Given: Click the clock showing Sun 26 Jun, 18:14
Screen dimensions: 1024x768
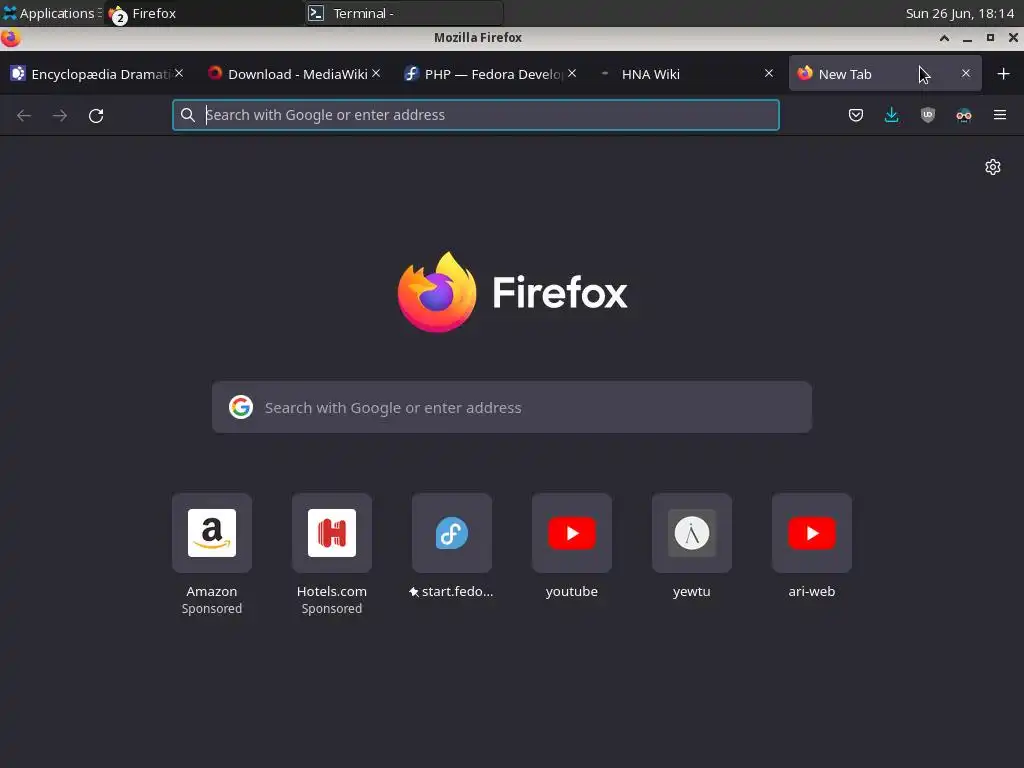Looking at the screenshot, I should pyautogui.click(x=959, y=13).
